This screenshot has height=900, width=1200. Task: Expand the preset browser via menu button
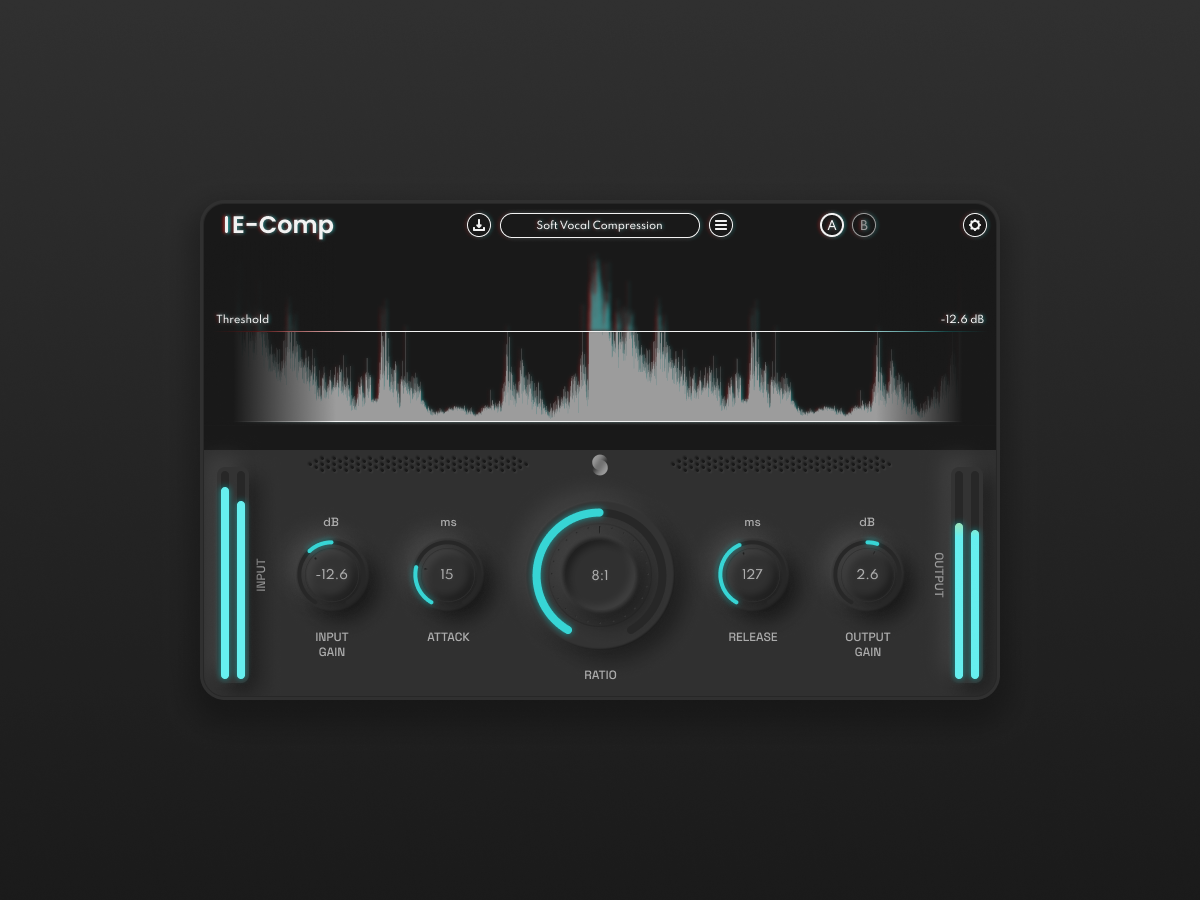click(x=721, y=225)
